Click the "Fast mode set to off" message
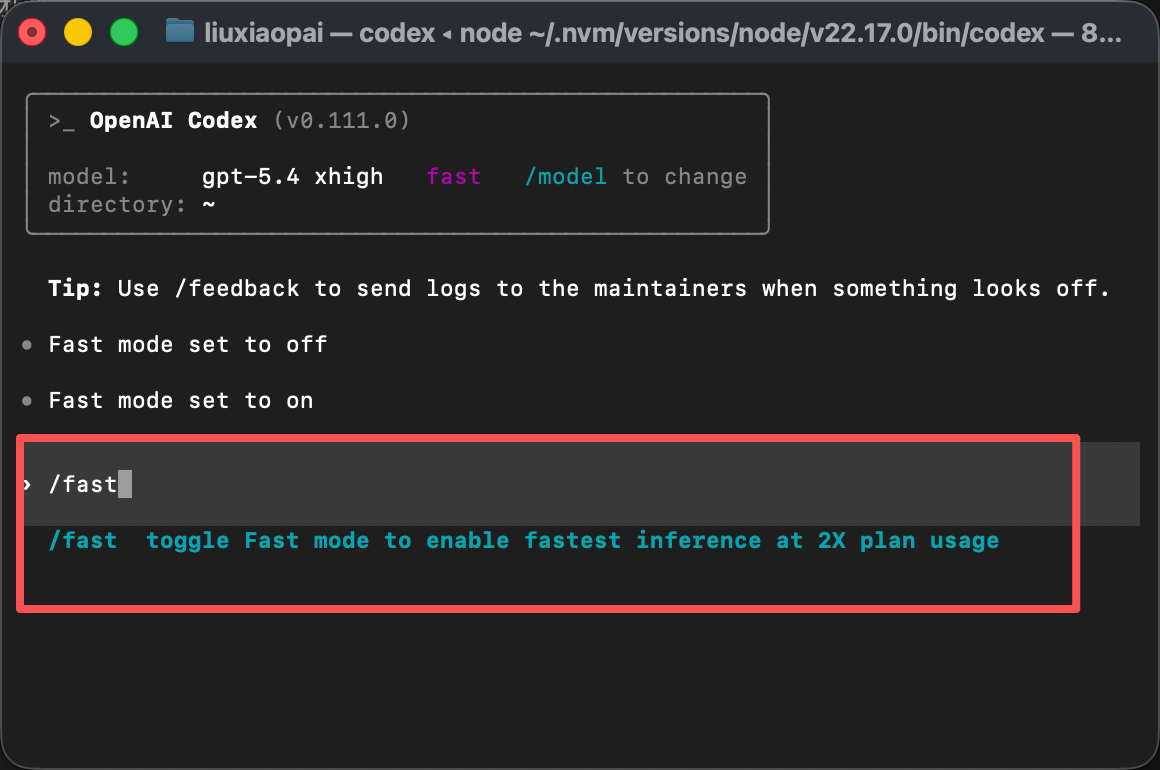1160x770 pixels. 188,345
